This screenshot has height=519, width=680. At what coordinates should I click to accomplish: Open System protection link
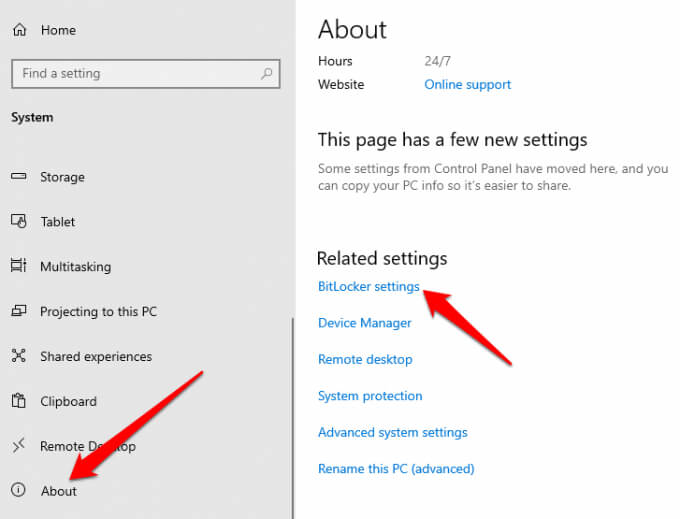pos(370,396)
